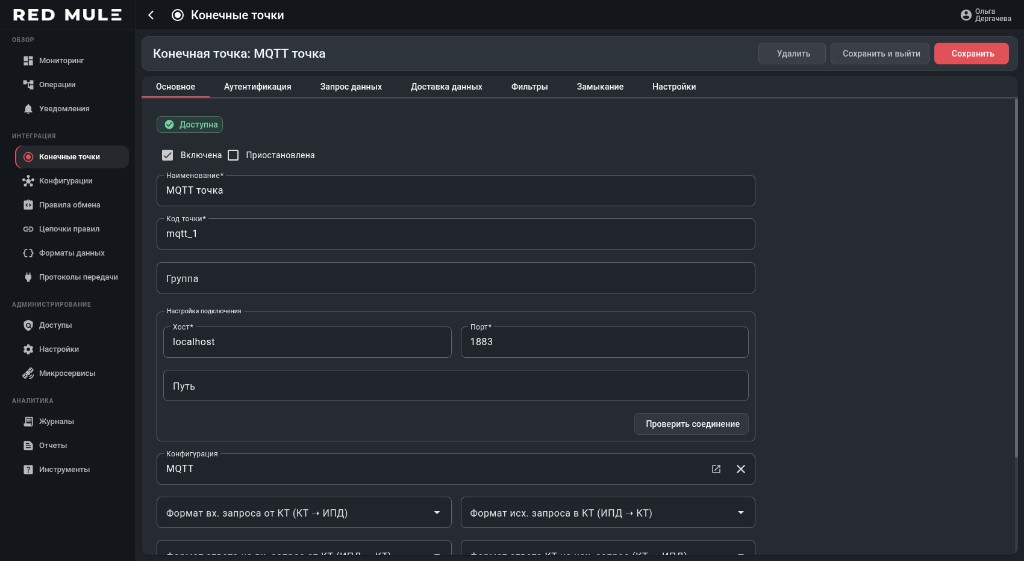Click the Микросервисы sidebar icon
Image resolution: width=1024 pixels, height=561 pixels.
tap(28, 374)
